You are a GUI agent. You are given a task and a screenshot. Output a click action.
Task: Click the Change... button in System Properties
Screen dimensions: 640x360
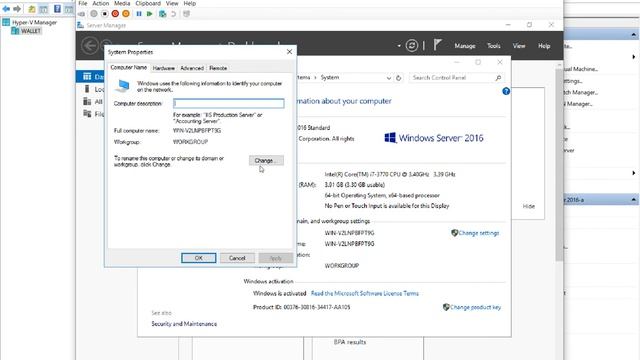(266, 160)
